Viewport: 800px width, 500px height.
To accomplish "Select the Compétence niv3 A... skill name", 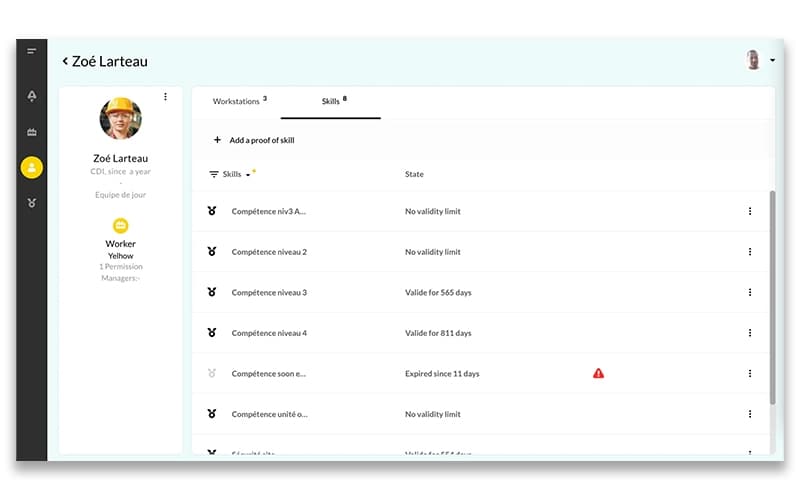I will pyautogui.click(x=269, y=211).
